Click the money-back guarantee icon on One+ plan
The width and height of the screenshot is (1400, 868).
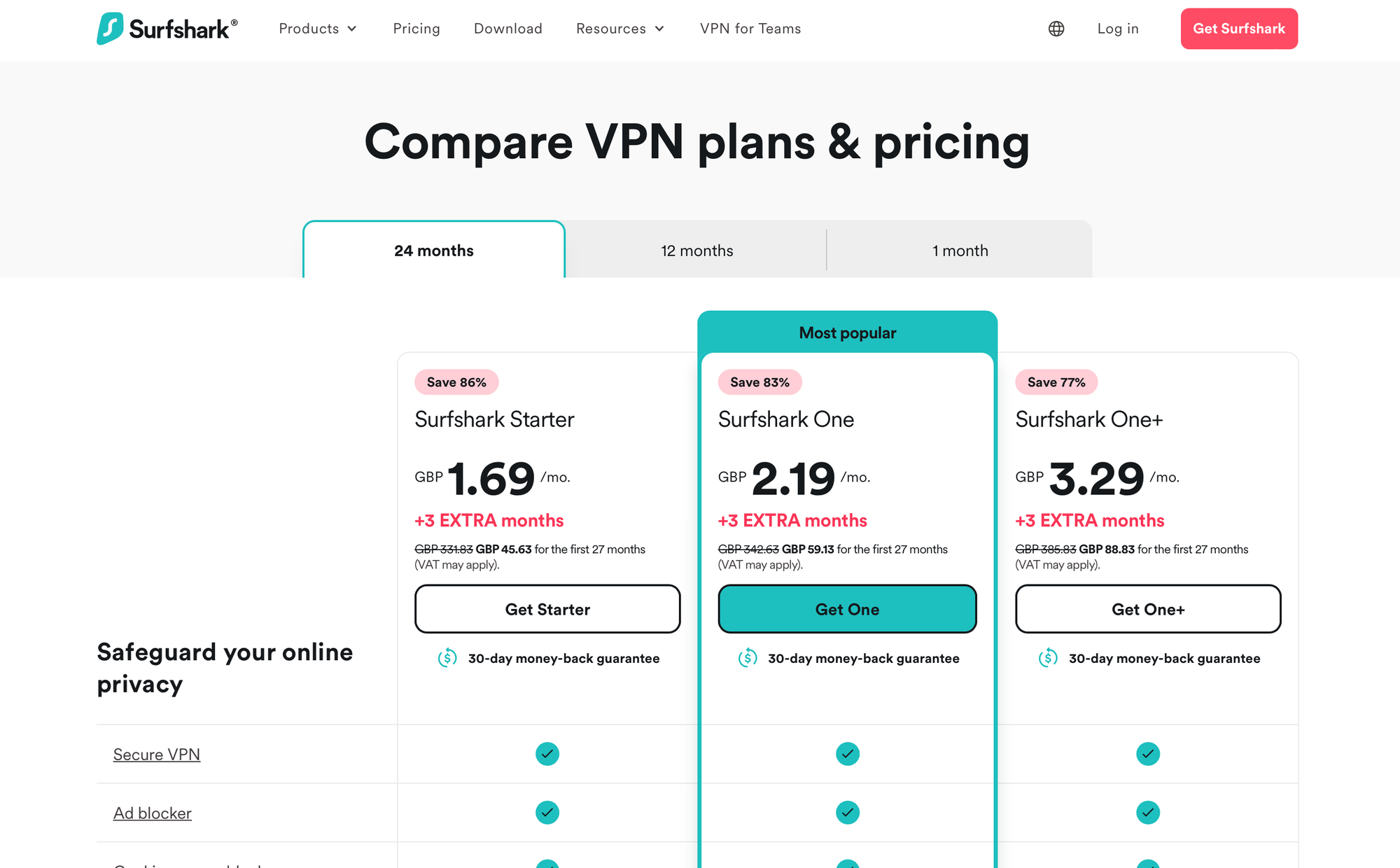(1048, 658)
